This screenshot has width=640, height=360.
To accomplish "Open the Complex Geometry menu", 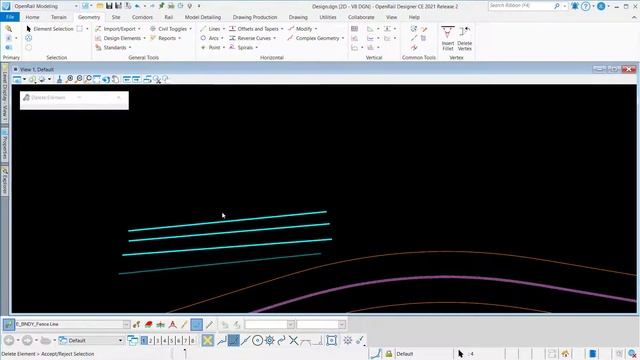I will [315, 38].
